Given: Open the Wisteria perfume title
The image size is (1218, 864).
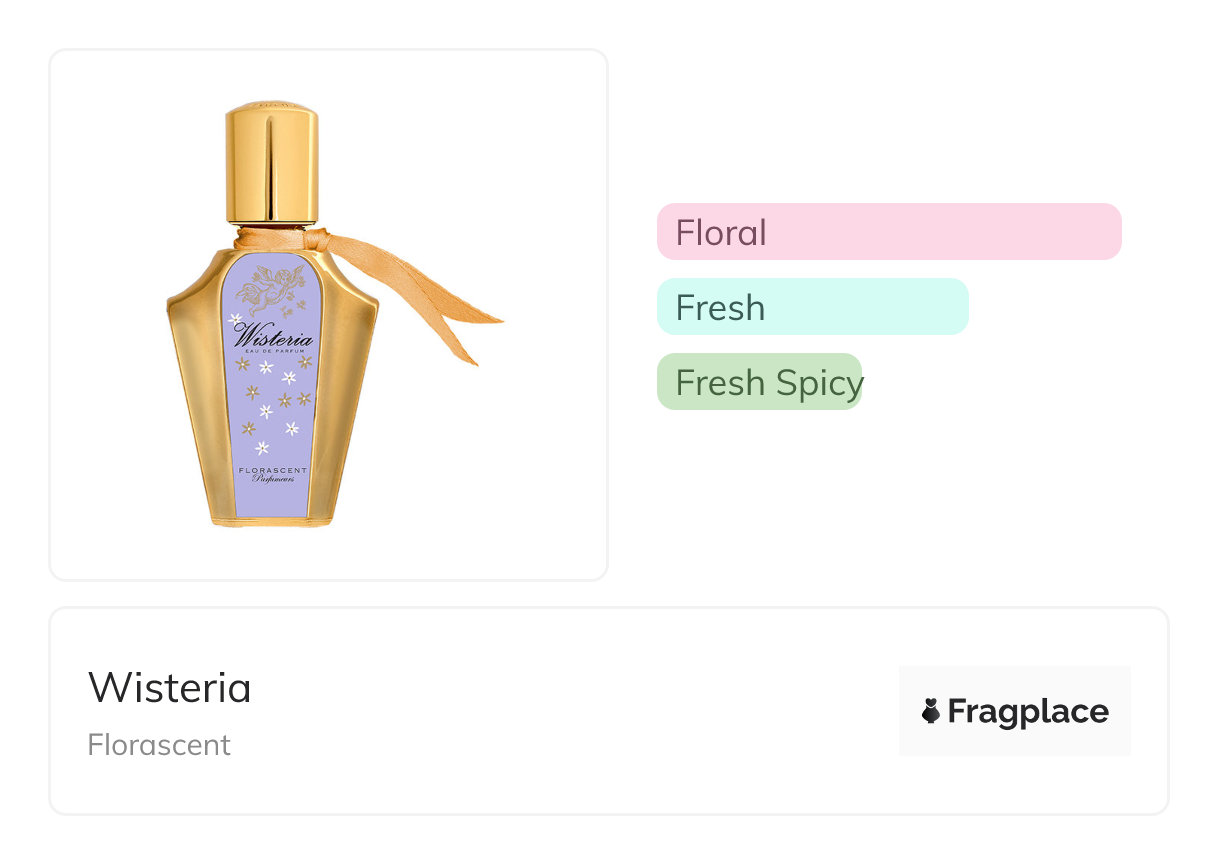Looking at the screenshot, I should (x=170, y=688).
